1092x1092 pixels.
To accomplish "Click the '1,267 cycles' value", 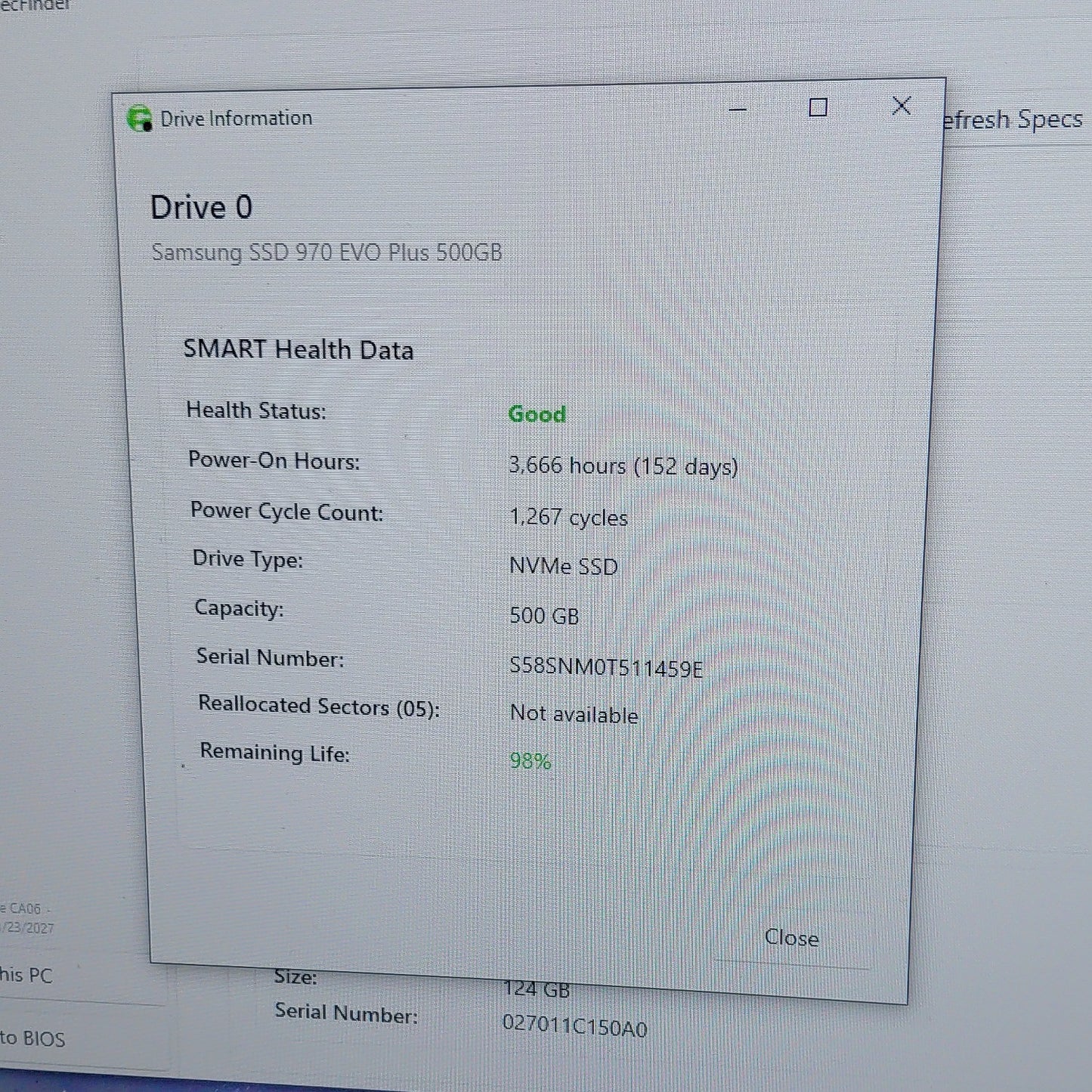I will tap(568, 517).
